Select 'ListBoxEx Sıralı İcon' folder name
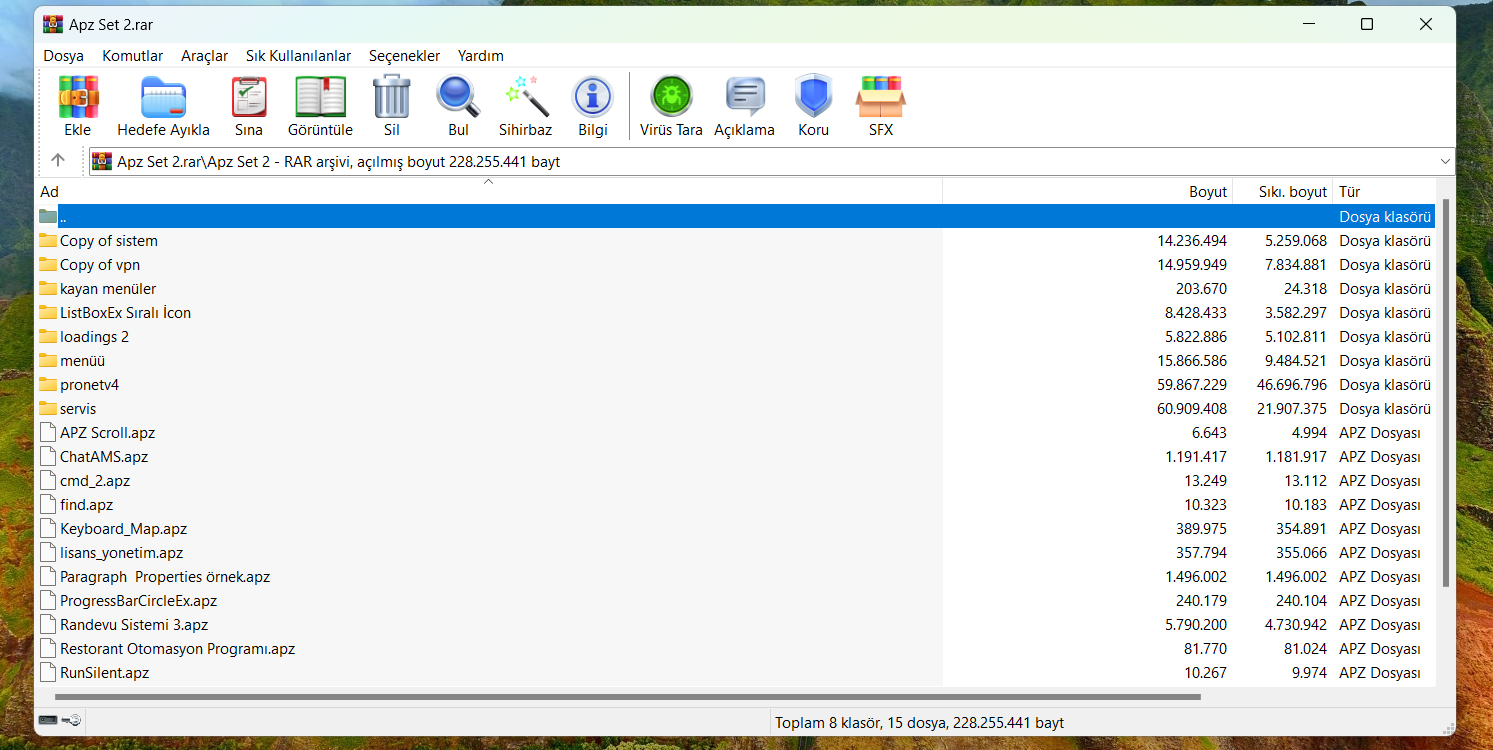This screenshot has height=750, width=1493. click(x=125, y=313)
